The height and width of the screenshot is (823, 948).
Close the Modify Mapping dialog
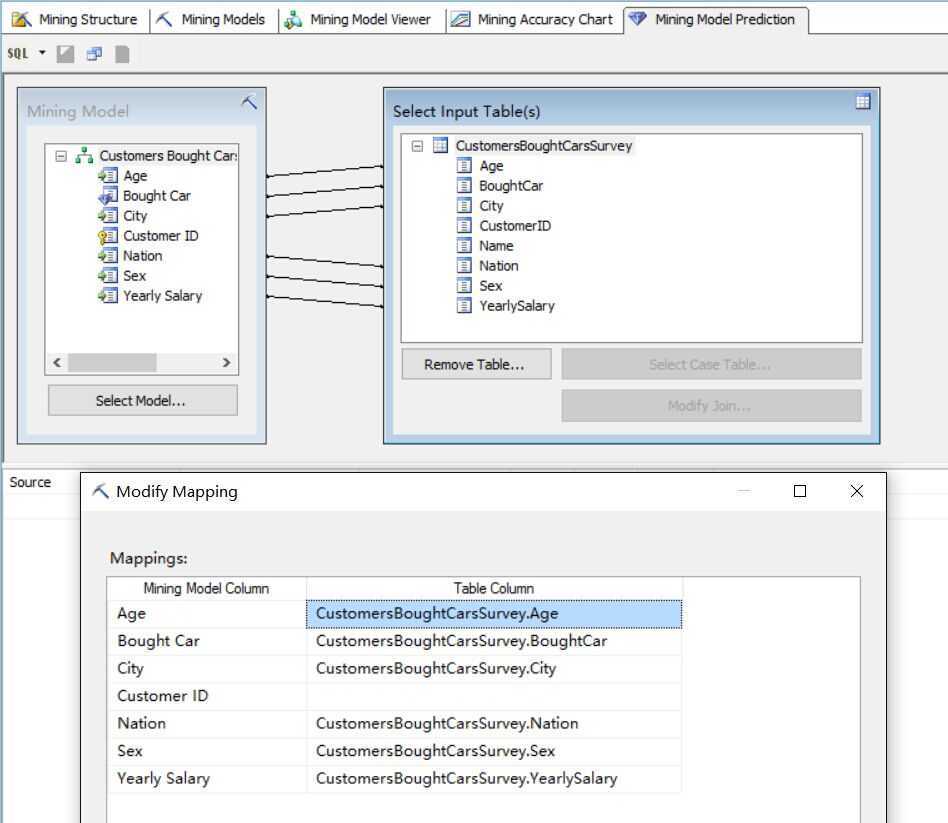pos(857,491)
